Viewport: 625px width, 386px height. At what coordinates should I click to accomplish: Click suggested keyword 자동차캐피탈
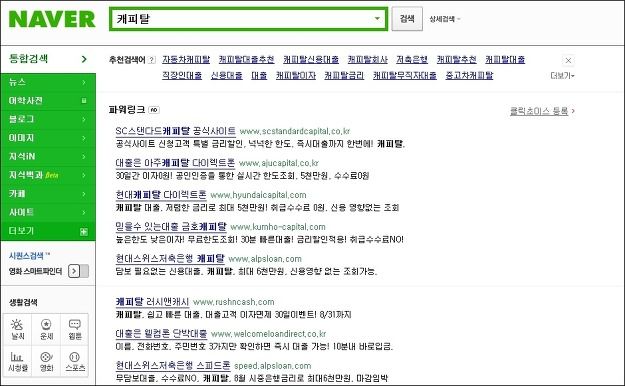(186, 59)
